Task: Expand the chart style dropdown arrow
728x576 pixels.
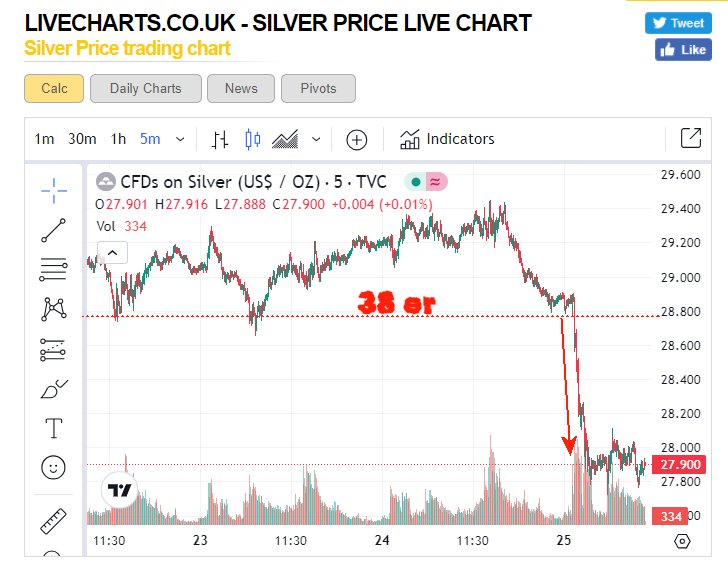Action: coord(316,139)
